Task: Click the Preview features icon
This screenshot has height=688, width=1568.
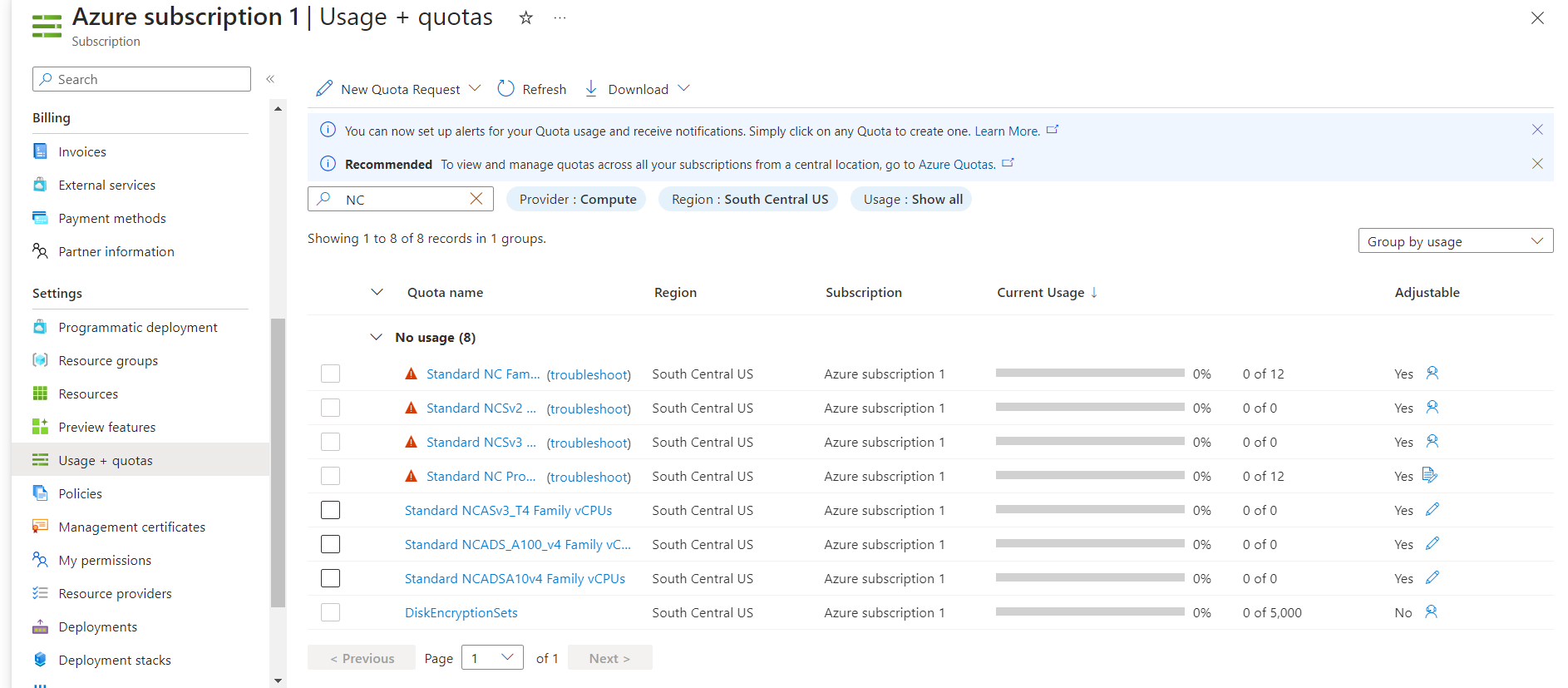Action: (40, 427)
